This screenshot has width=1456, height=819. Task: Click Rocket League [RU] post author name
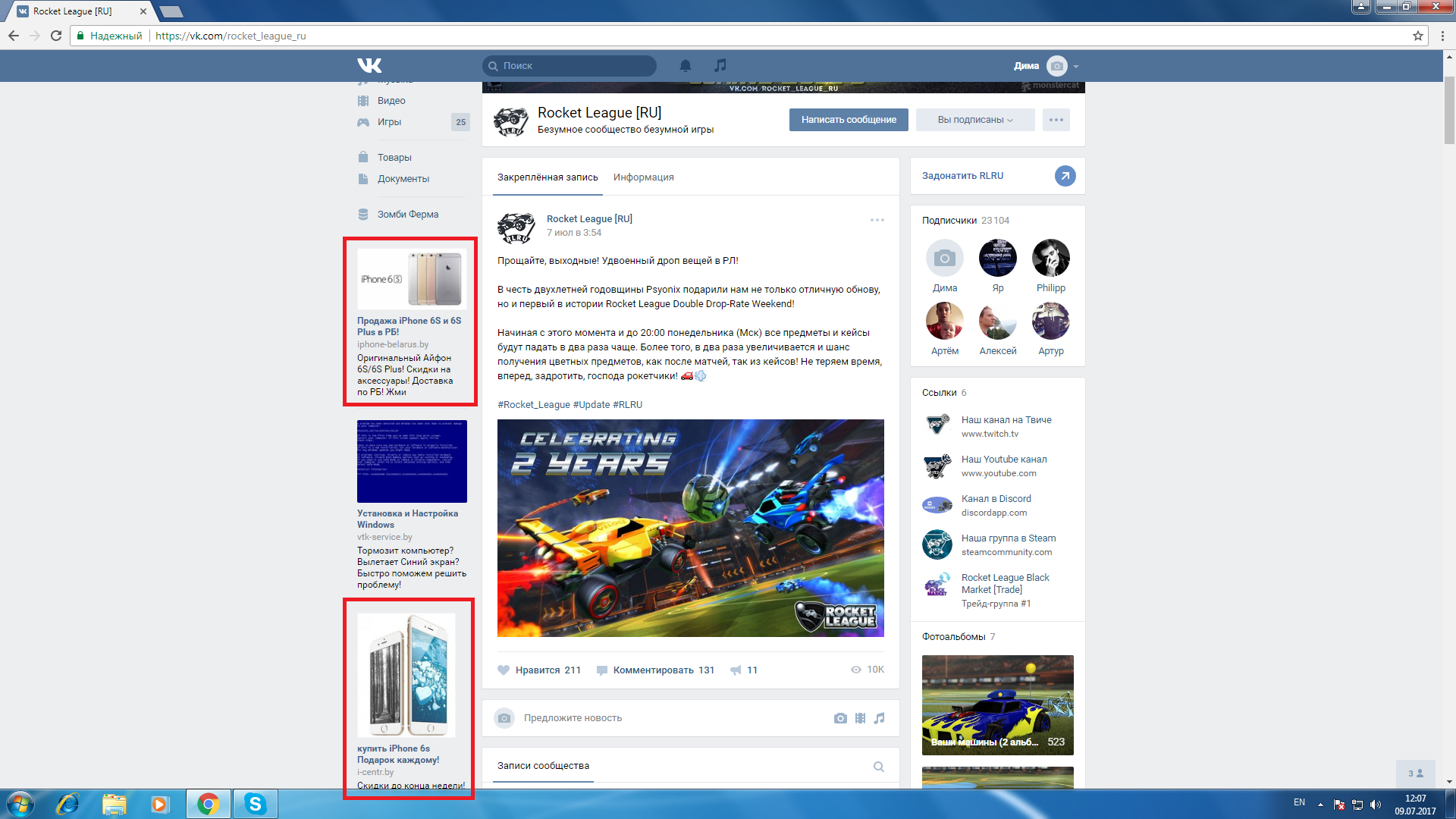coord(589,218)
